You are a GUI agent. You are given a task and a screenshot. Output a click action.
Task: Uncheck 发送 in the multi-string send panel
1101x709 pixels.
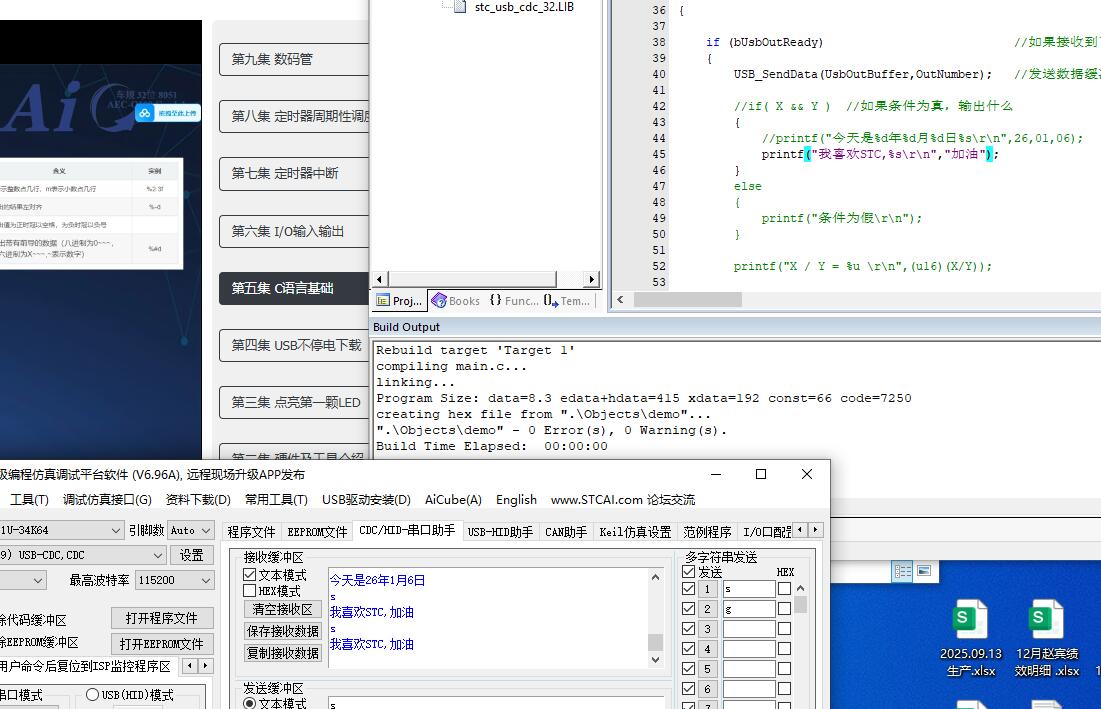[x=687, y=572]
